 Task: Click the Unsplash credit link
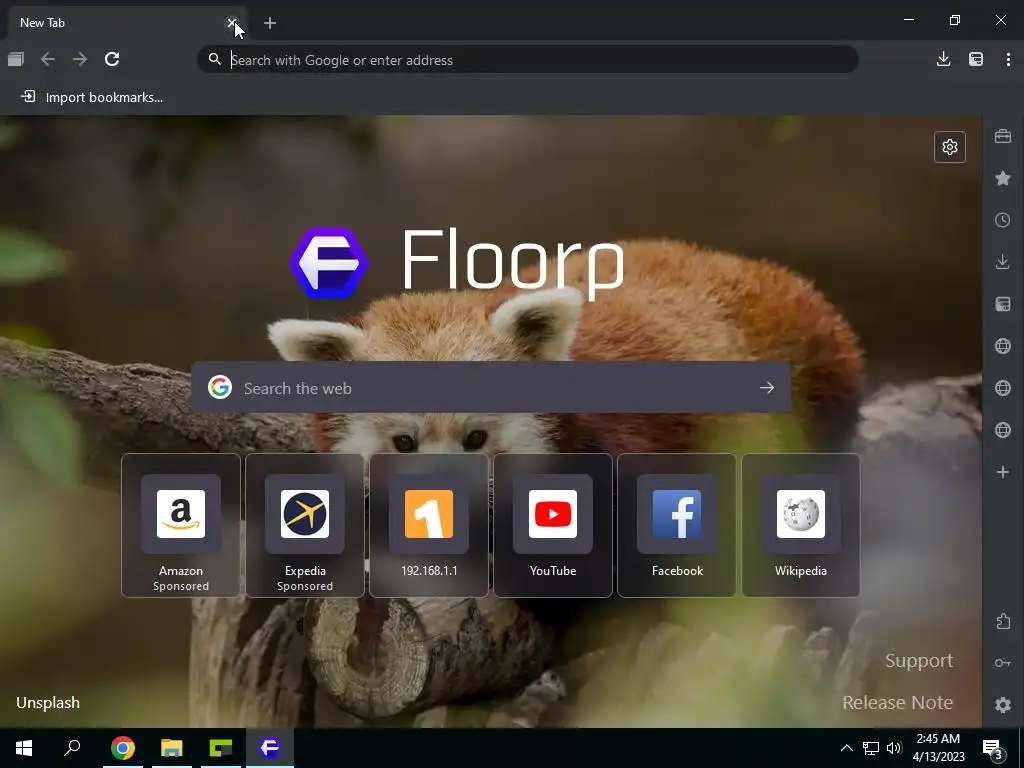(x=48, y=703)
